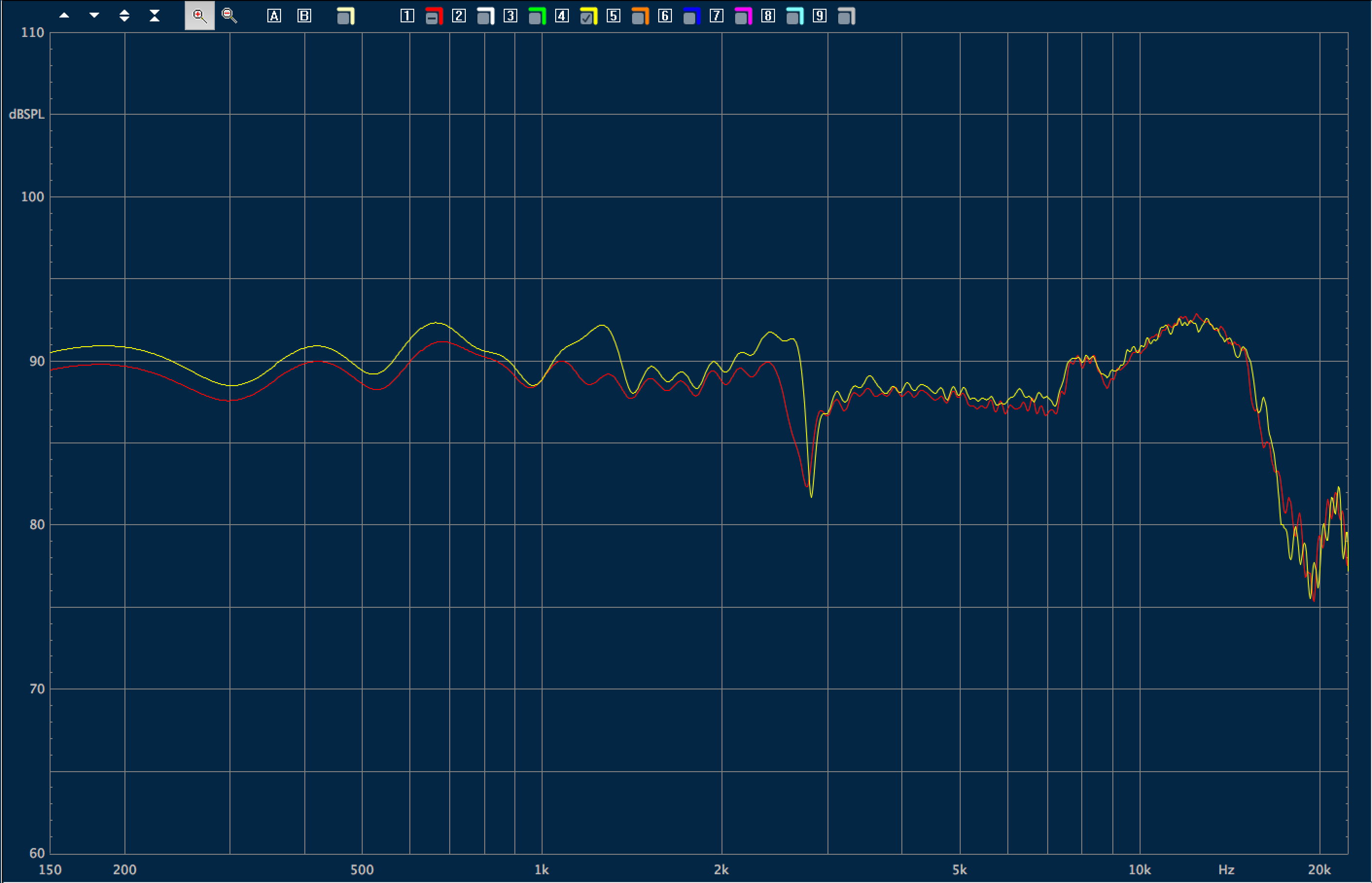Select marker A button
This screenshot has height=883, width=1372.
click(x=274, y=16)
